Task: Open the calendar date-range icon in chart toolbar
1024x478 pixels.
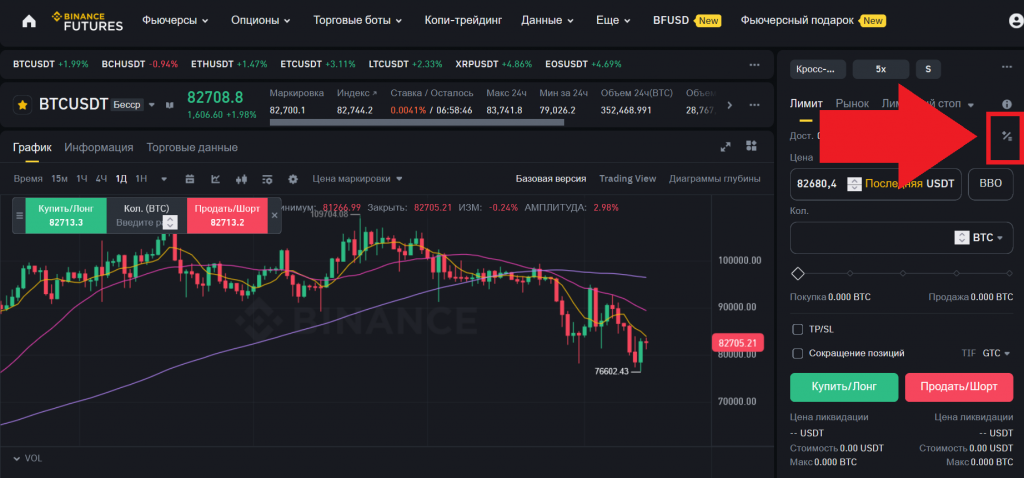Action: coord(190,179)
